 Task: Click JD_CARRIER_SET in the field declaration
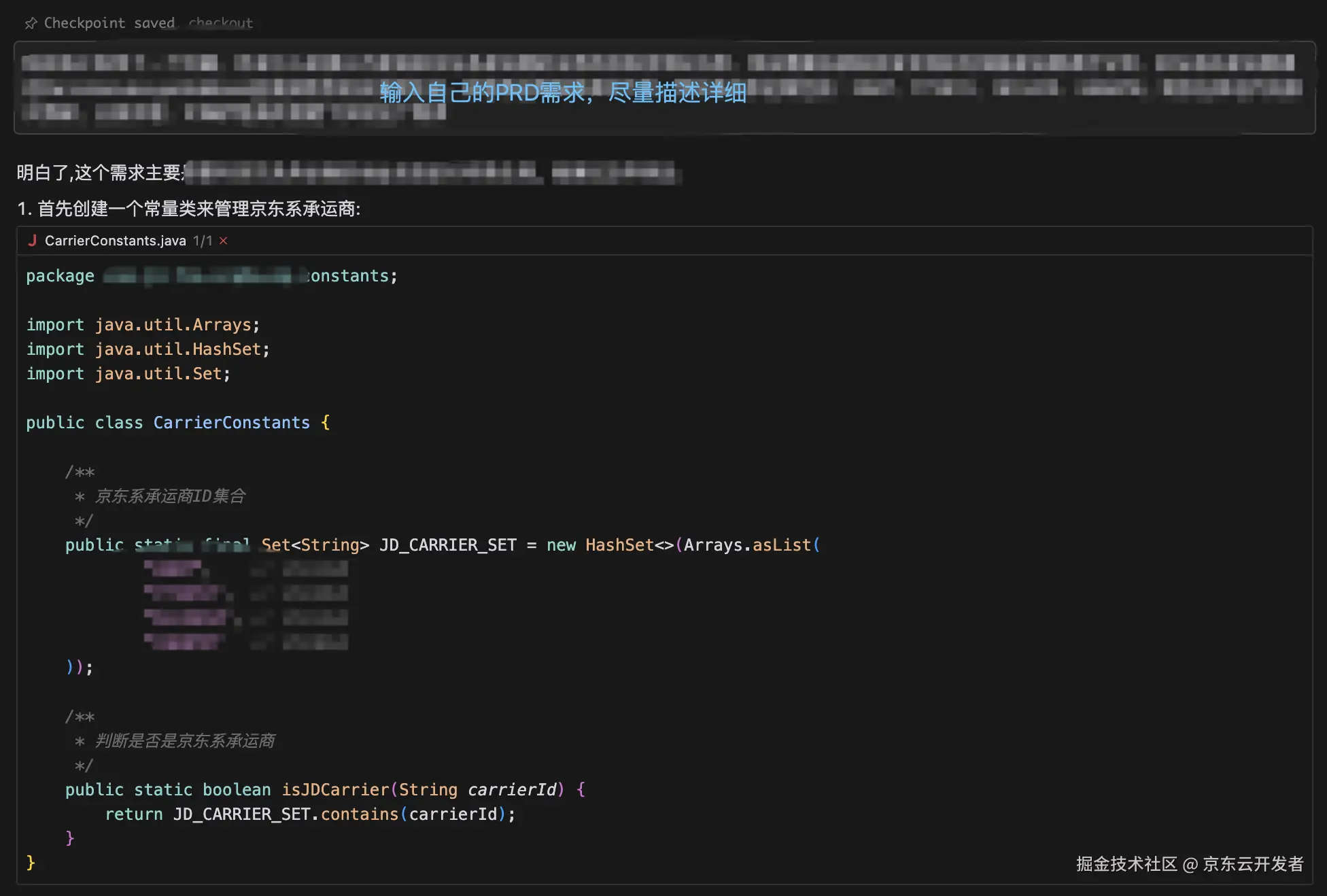447,545
